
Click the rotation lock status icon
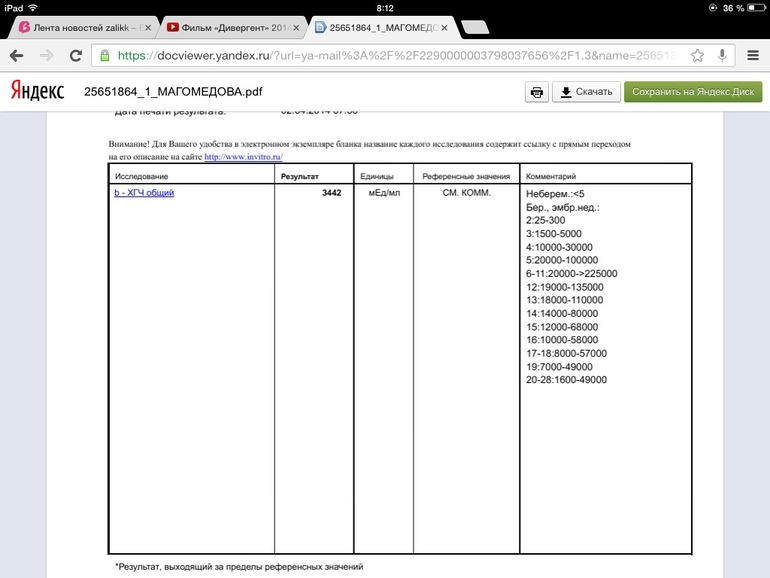click(x=713, y=8)
